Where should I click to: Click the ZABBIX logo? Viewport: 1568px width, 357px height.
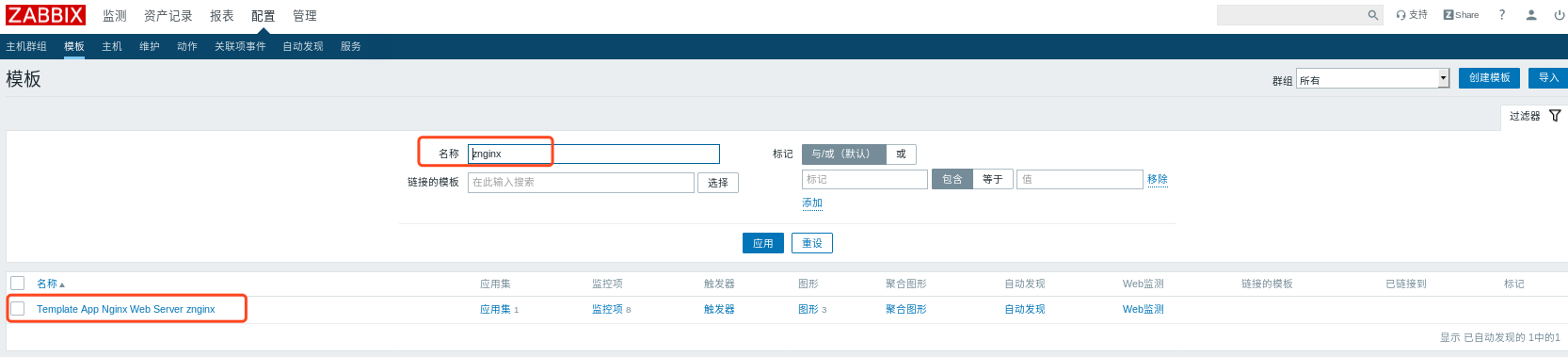pos(45,15)
